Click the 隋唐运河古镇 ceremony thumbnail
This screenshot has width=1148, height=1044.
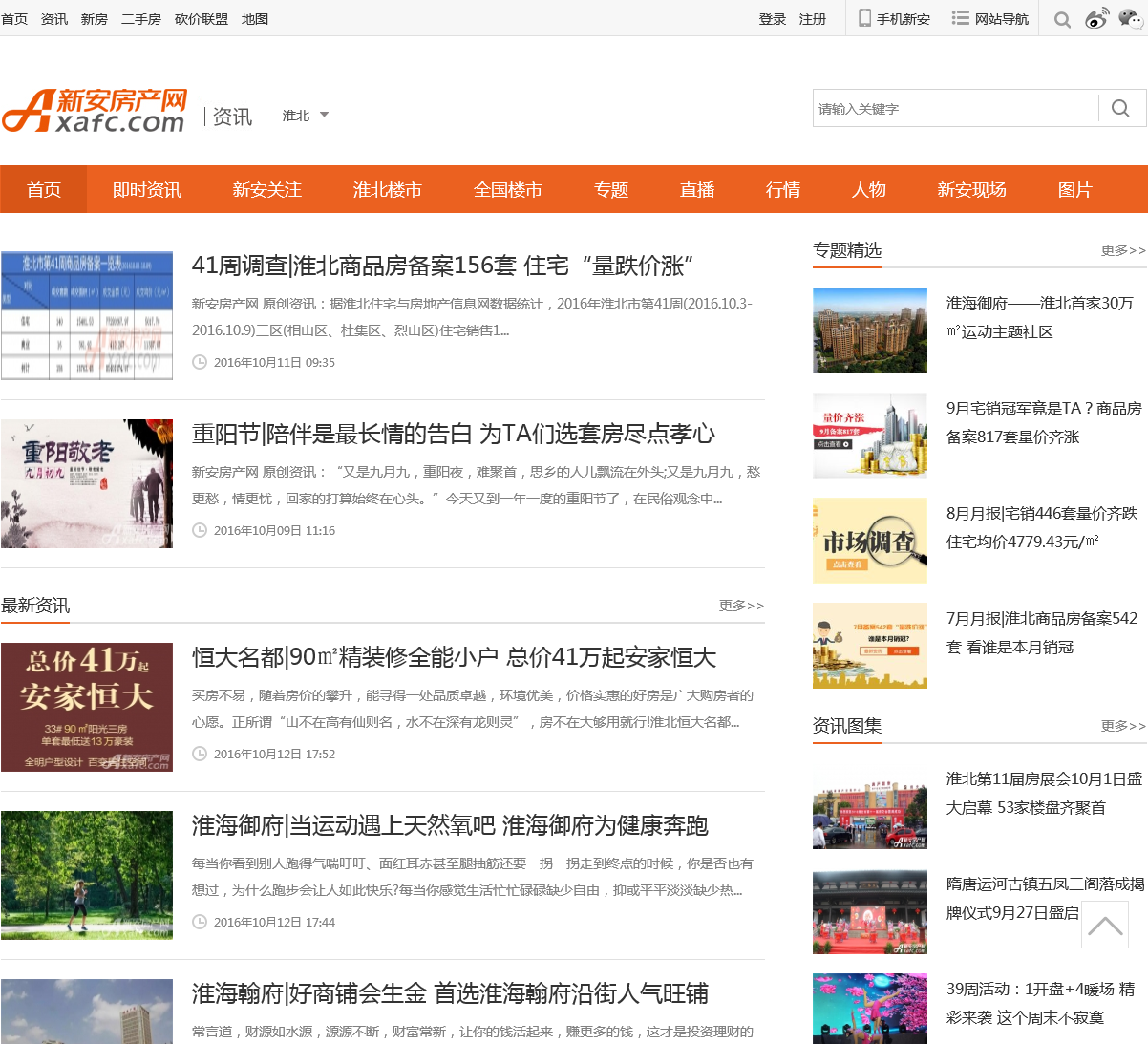pyautogui.click(x=870, y=912)
